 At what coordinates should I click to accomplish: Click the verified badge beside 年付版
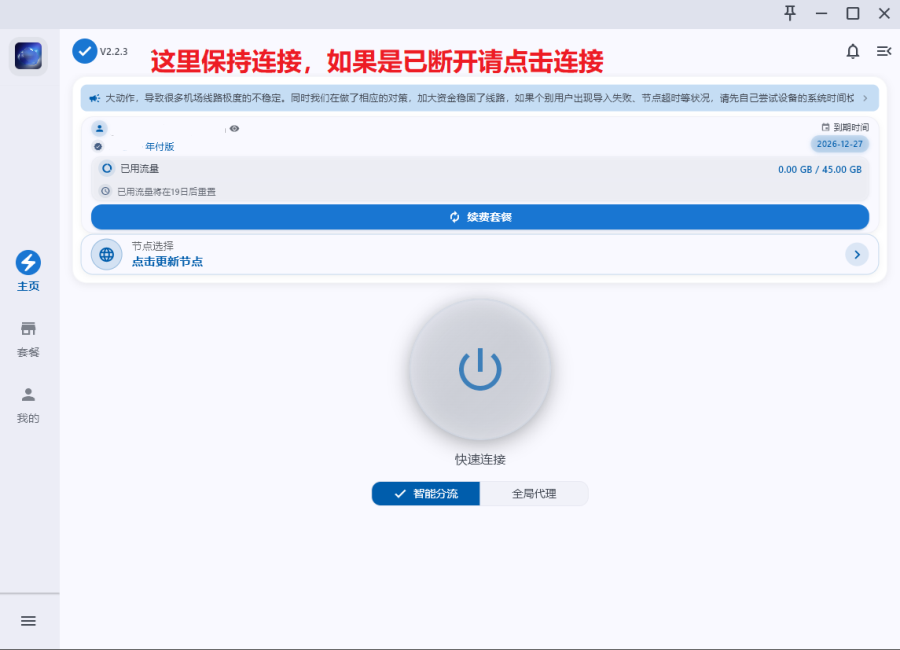(98, 146)
